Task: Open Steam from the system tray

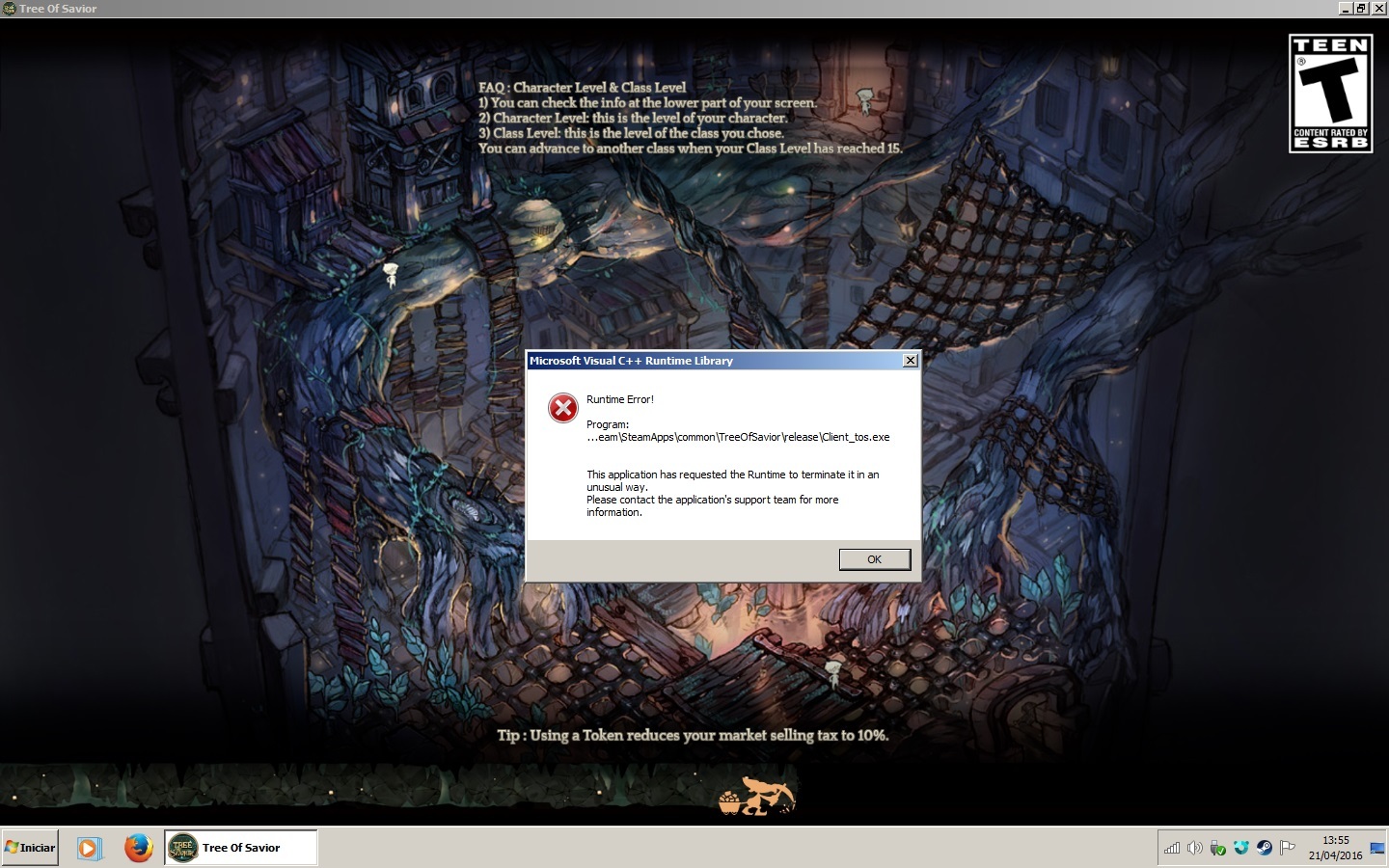Action: 1264,848
